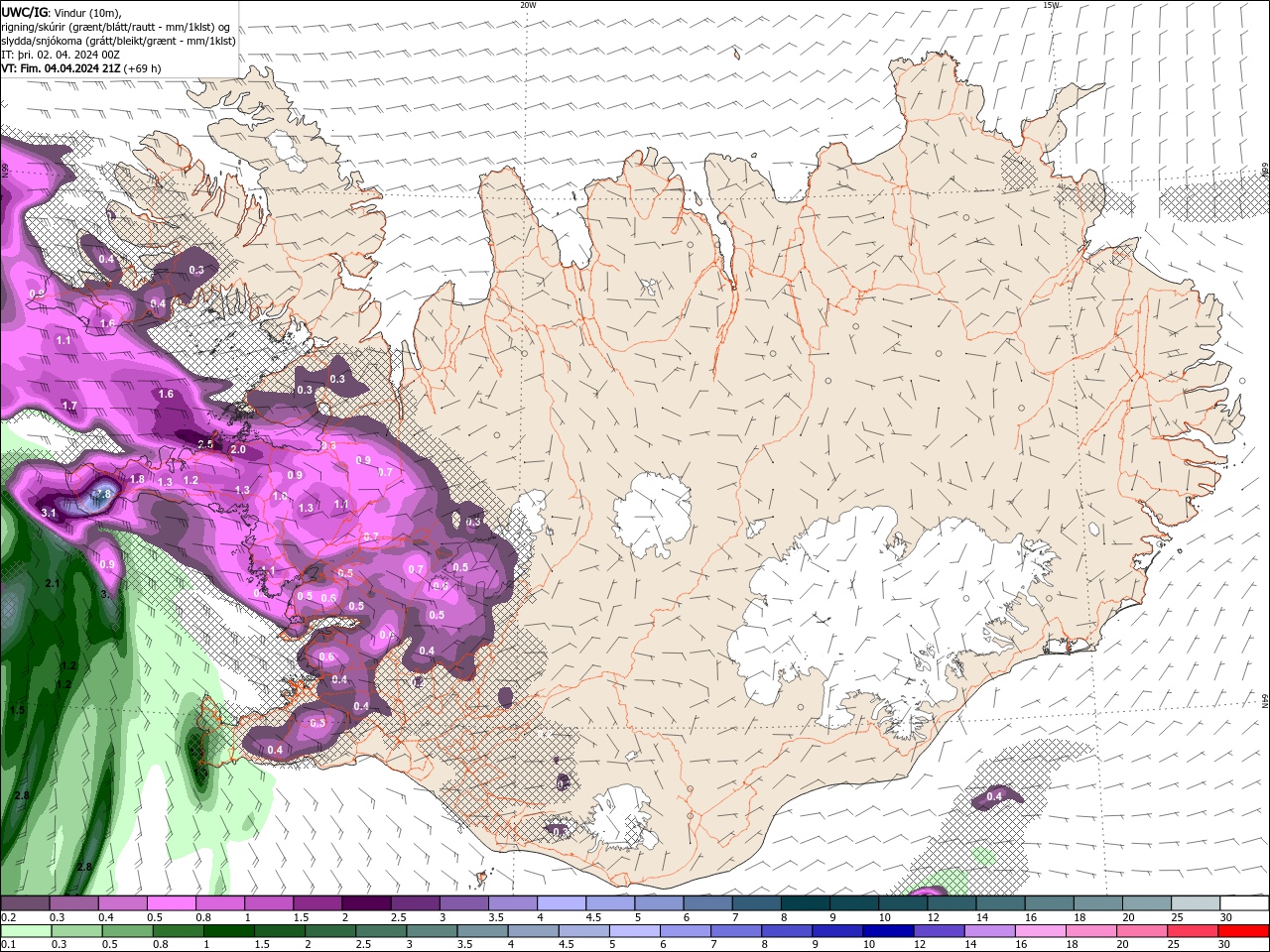
Task: Click the bright red 30 rain scale swatch
Action: coord(1244,931)
